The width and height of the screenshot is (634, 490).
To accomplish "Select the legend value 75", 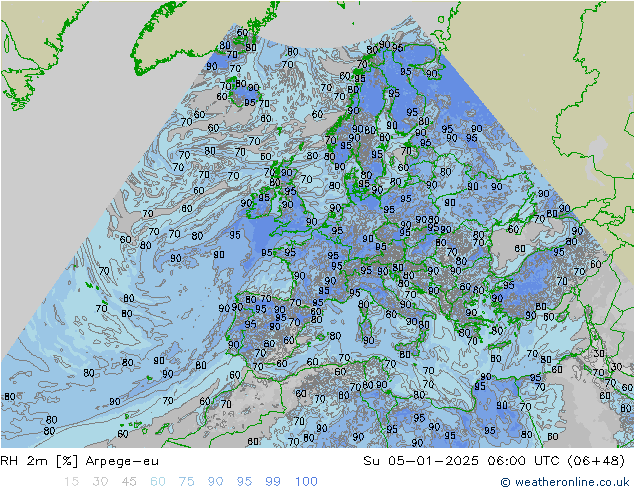I will point(186,482).
